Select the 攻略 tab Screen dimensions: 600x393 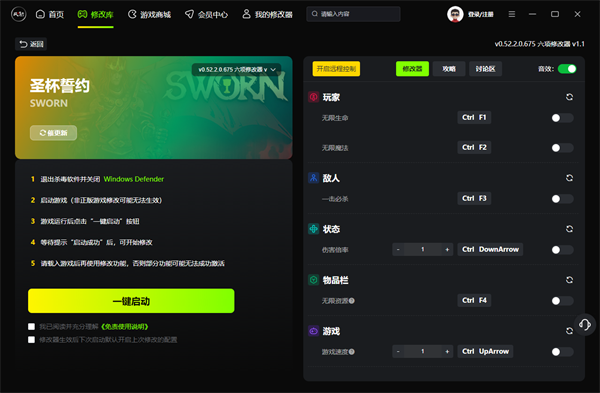click(x=449, y=69)
